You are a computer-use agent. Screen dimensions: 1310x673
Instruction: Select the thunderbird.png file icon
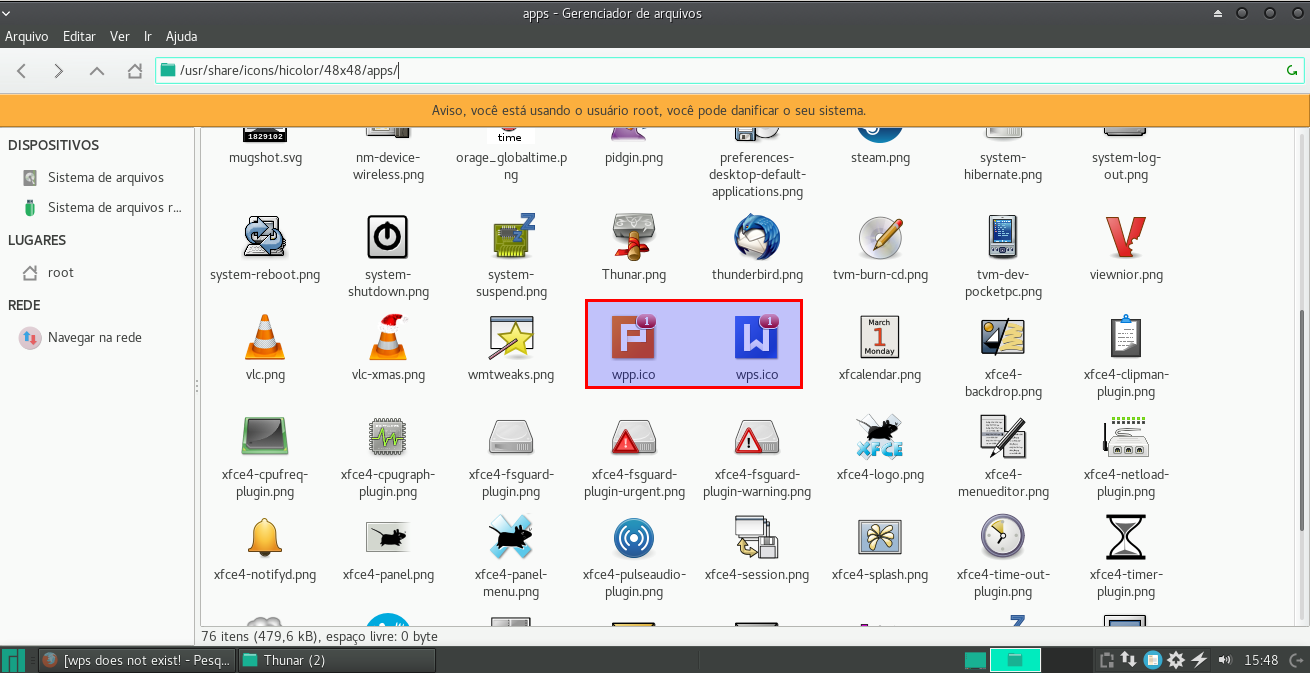pos(757,237)
